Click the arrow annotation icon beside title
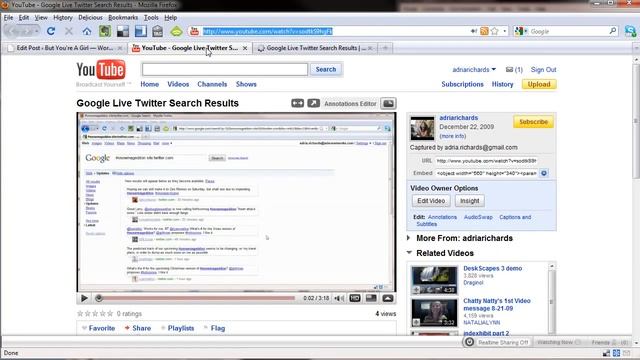The height and width of the screenshot is (360, 640). [x=313, y=103]
